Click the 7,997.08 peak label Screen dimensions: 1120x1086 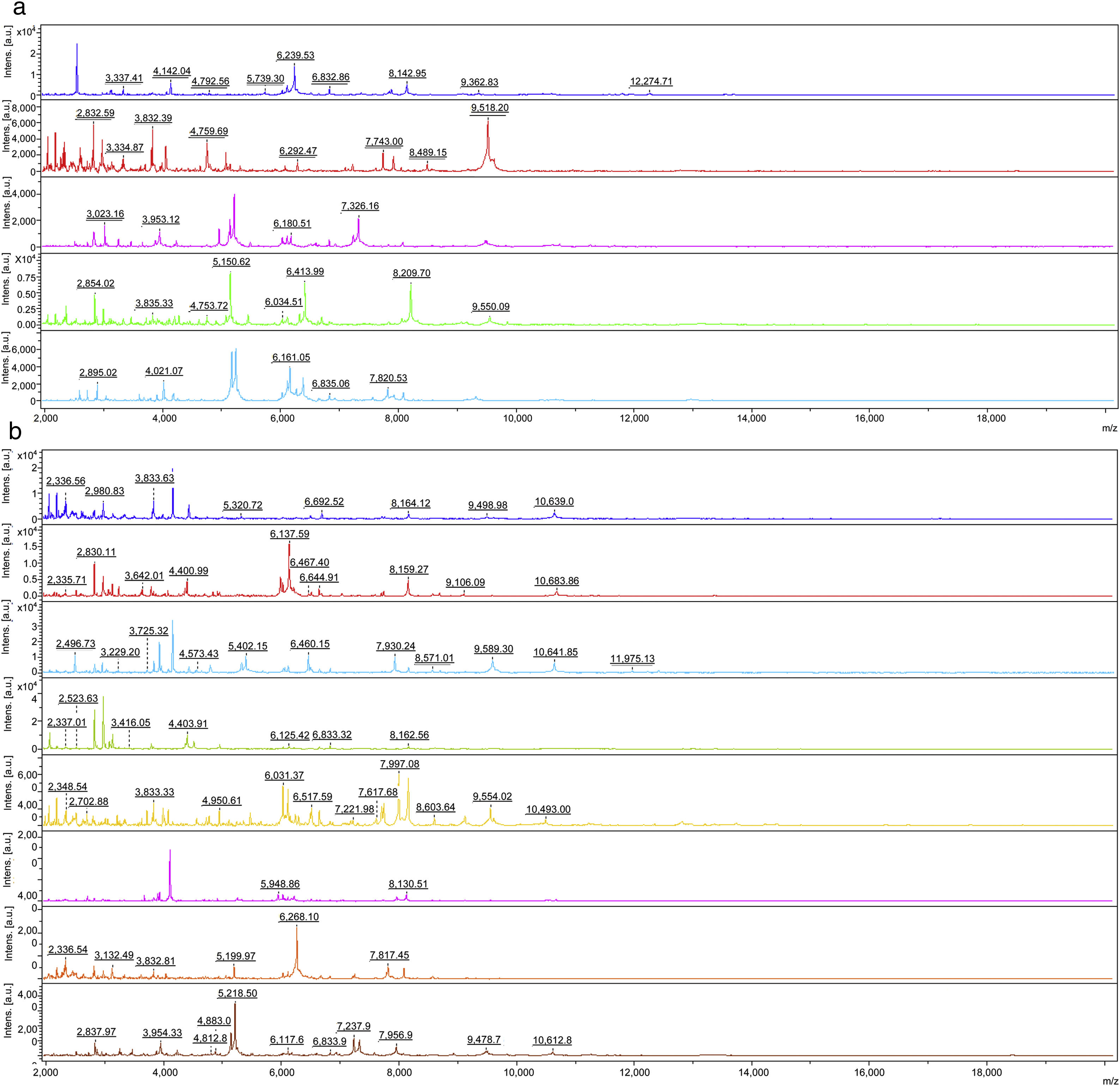point(399,764)
